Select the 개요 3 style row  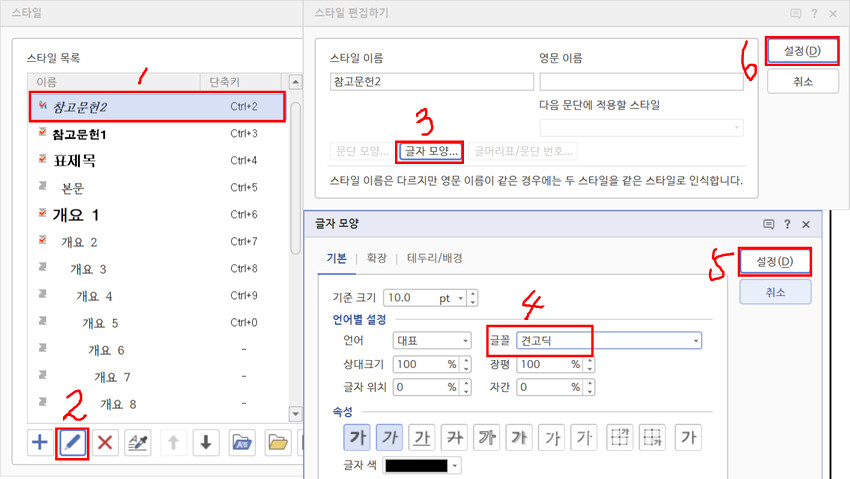point(157,269)
